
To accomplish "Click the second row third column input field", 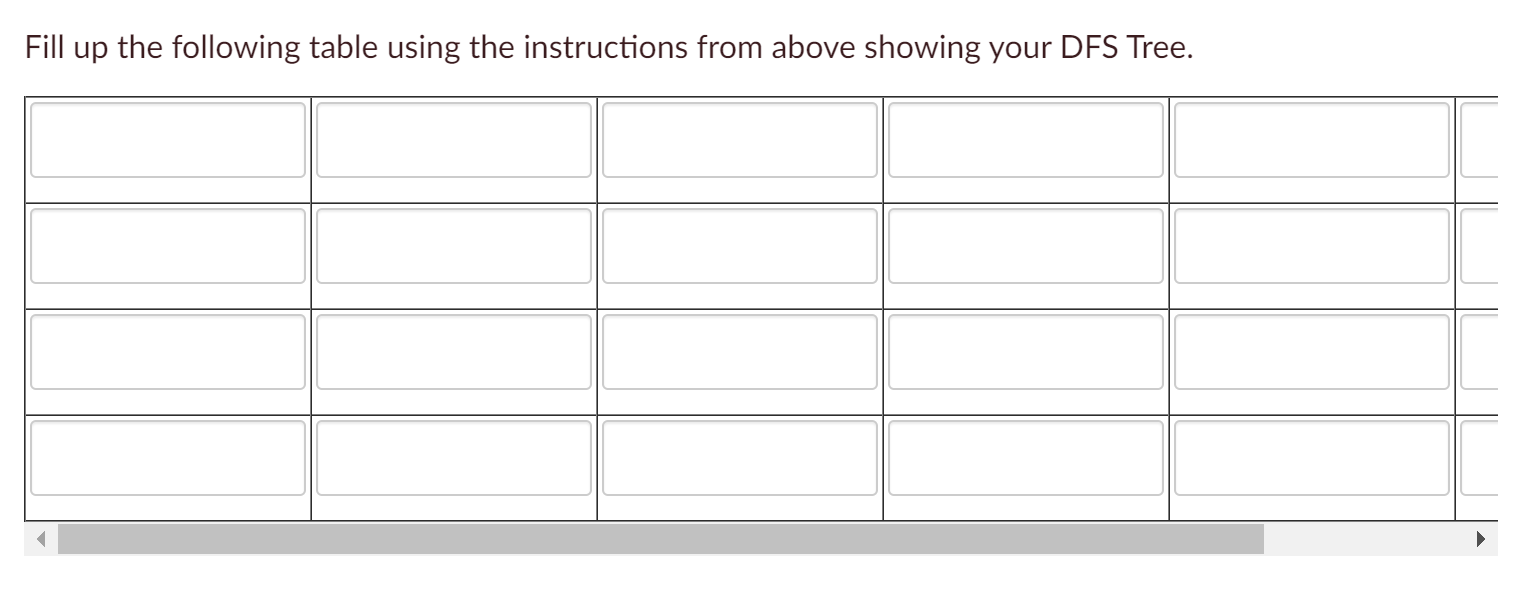I will [x=739, y=246].
